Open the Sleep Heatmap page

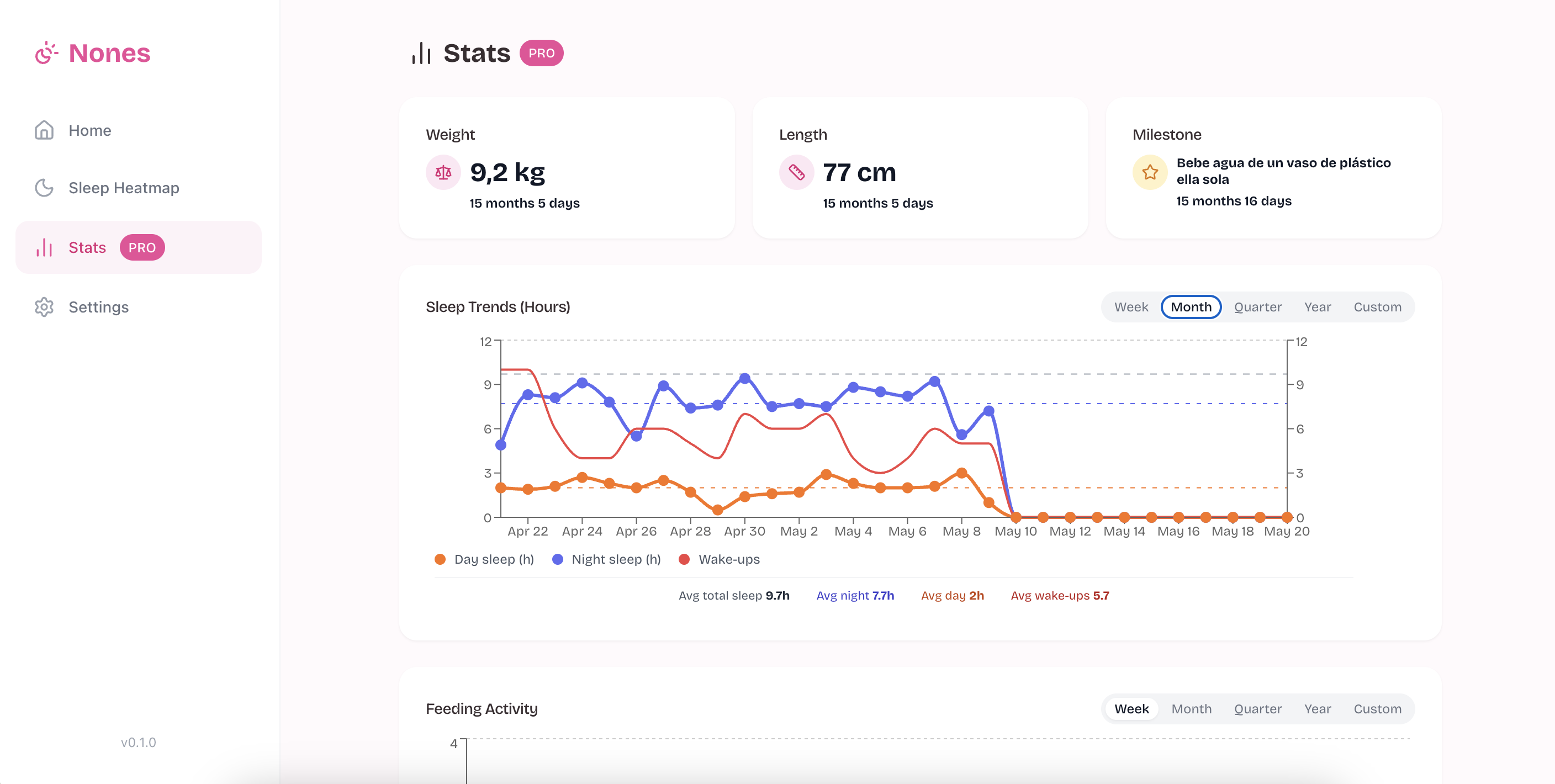click(138, 188)
